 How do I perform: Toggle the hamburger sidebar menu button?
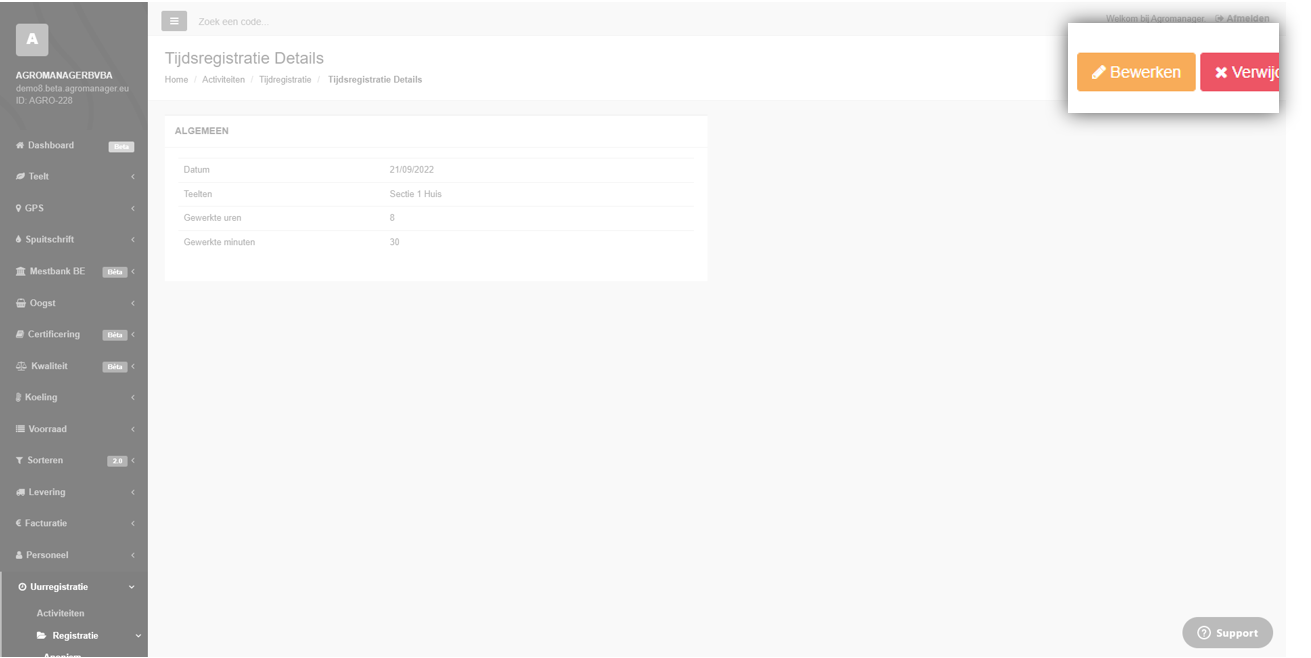click(x=174, y=21)
